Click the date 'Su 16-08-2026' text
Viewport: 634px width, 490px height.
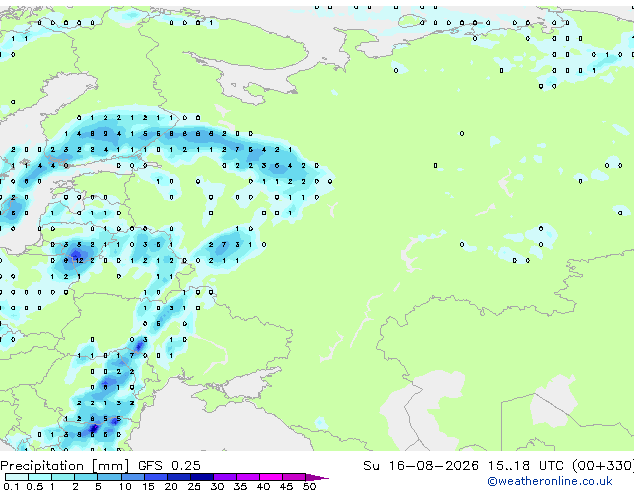pos(421,466)
